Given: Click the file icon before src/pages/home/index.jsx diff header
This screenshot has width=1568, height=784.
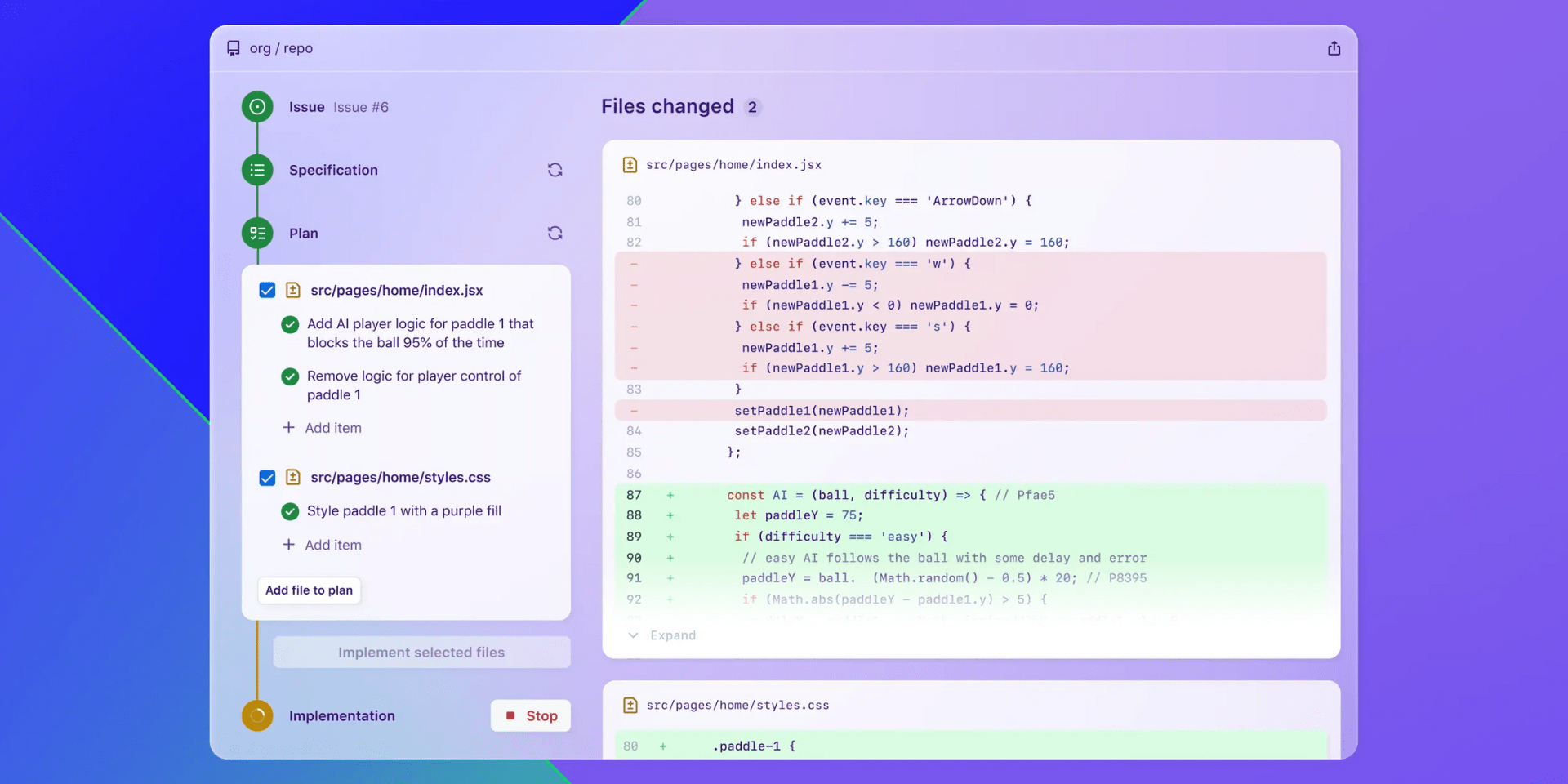Looking at the screenshot, I should pyautogui.click(x=630, y=164).
